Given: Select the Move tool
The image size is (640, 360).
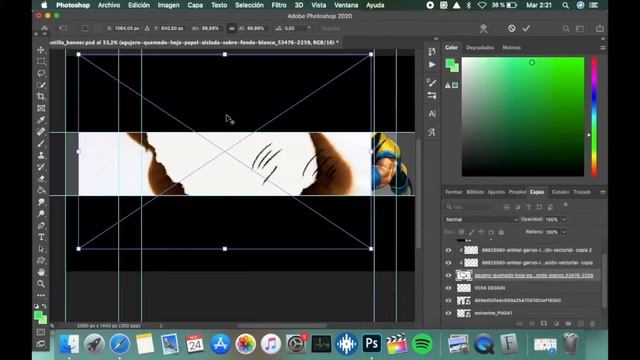Looking at the screenshot, I should pos(41,50).
